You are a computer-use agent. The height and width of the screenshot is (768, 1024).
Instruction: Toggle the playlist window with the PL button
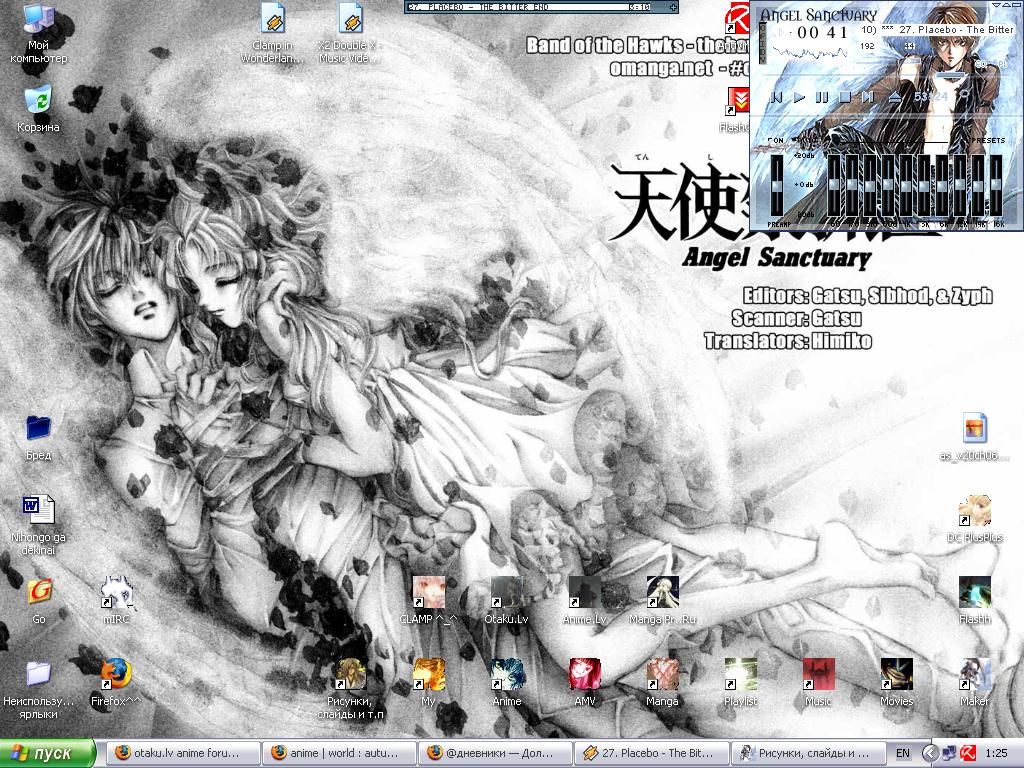click(x=1002, y=64)
